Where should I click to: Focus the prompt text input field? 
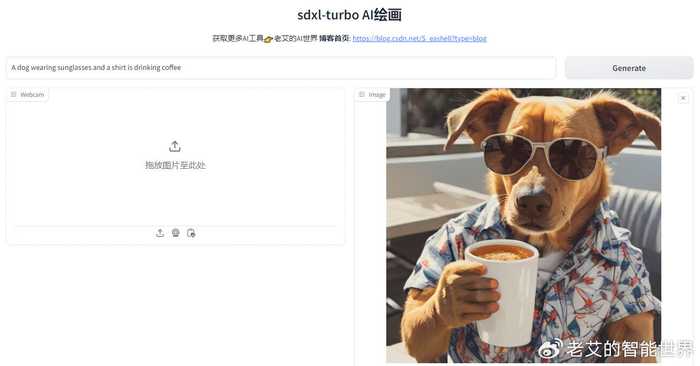pyautogui.click(x=281, y=68)
